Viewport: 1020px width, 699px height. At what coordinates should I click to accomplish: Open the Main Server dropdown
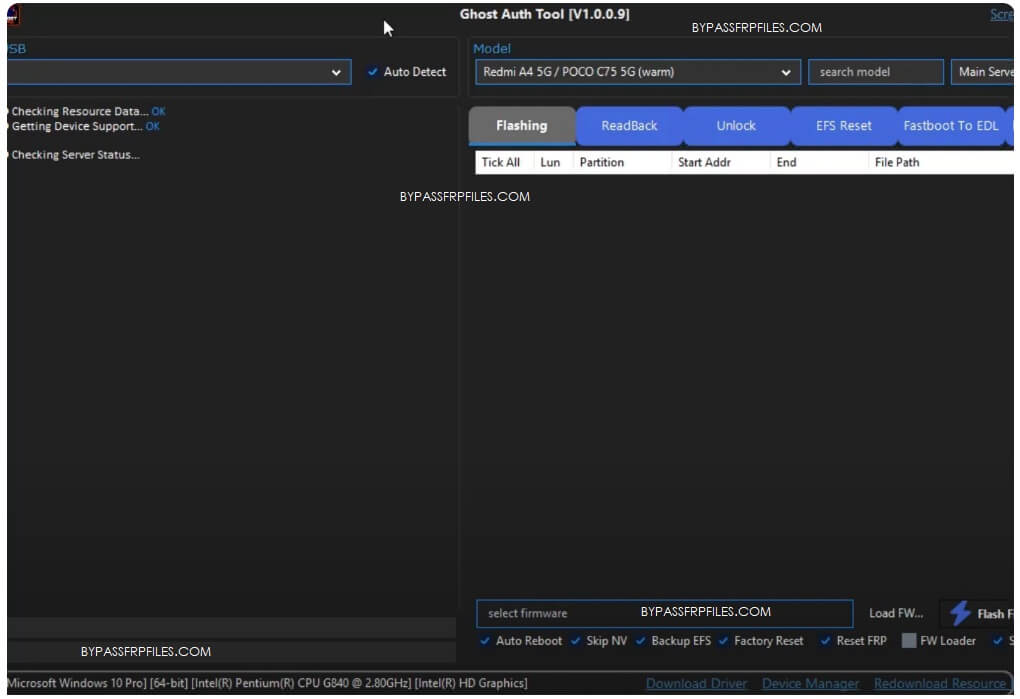click(x=982, y=72)
